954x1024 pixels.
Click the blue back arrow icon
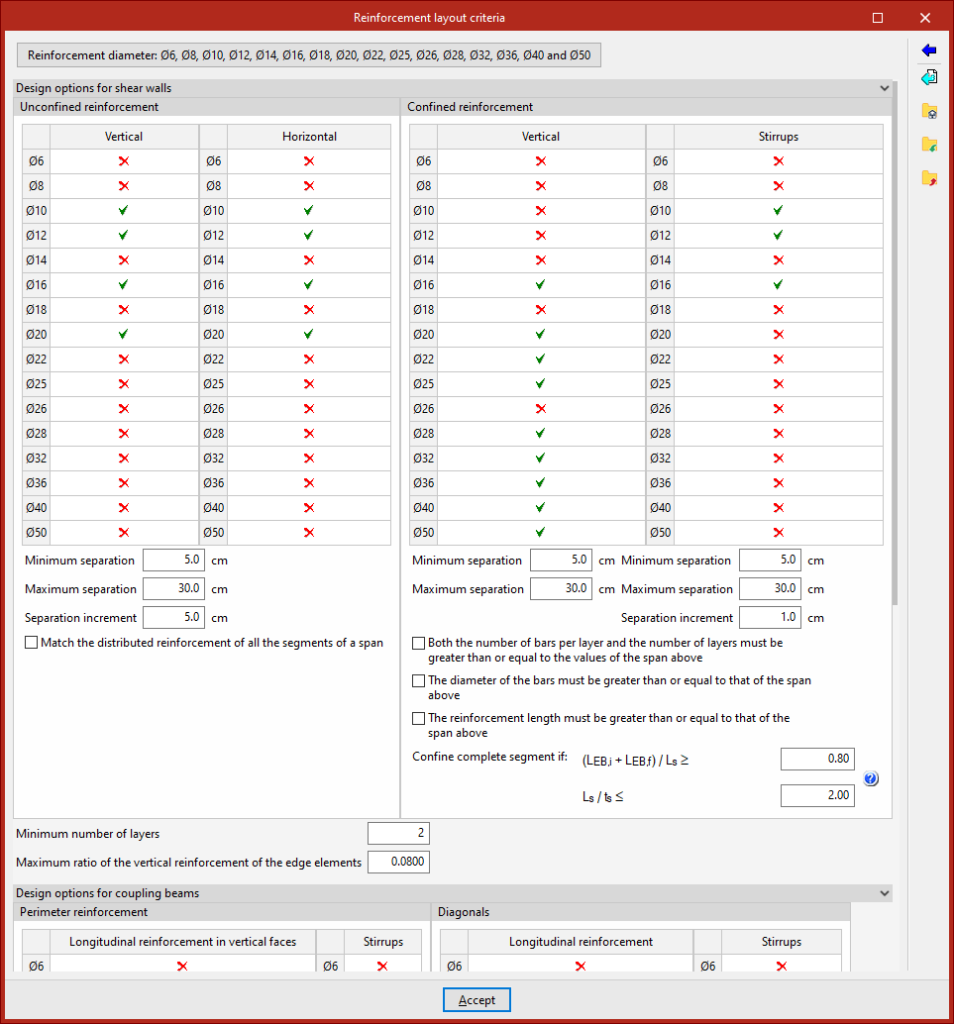[929, 50]
